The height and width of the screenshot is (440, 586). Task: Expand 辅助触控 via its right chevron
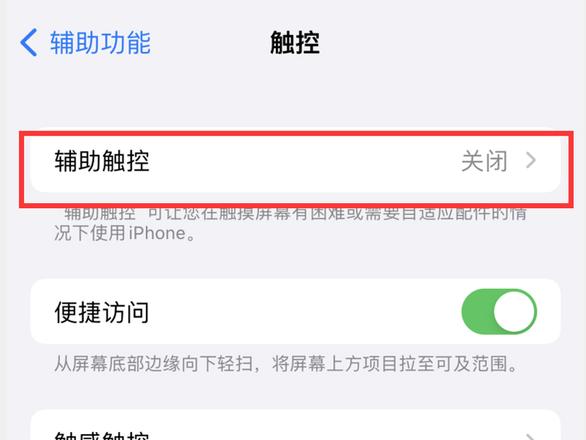click(x=531, y=160)
